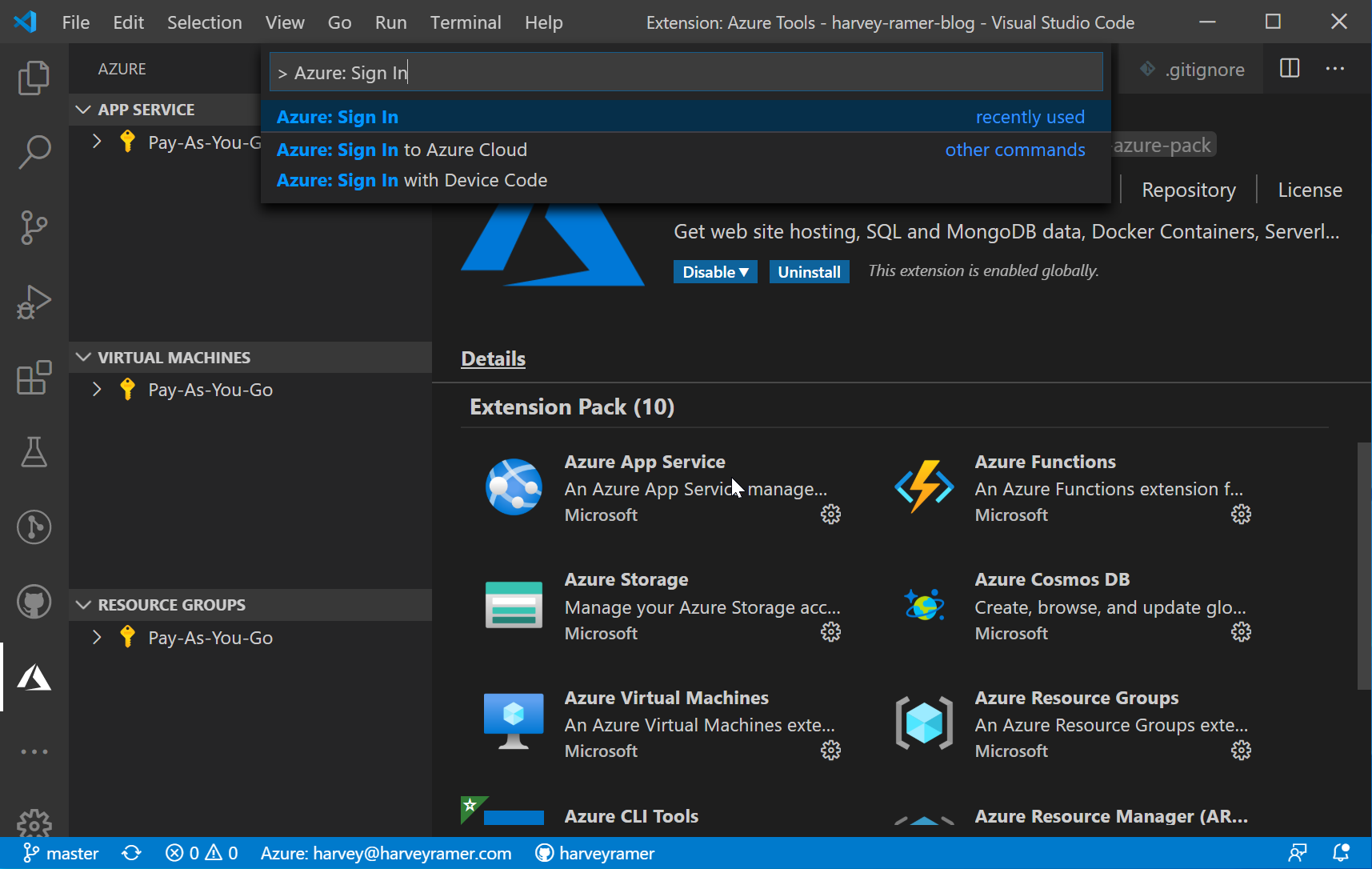
Task: Click errors and warnings count in status bar
Action: 202,853
